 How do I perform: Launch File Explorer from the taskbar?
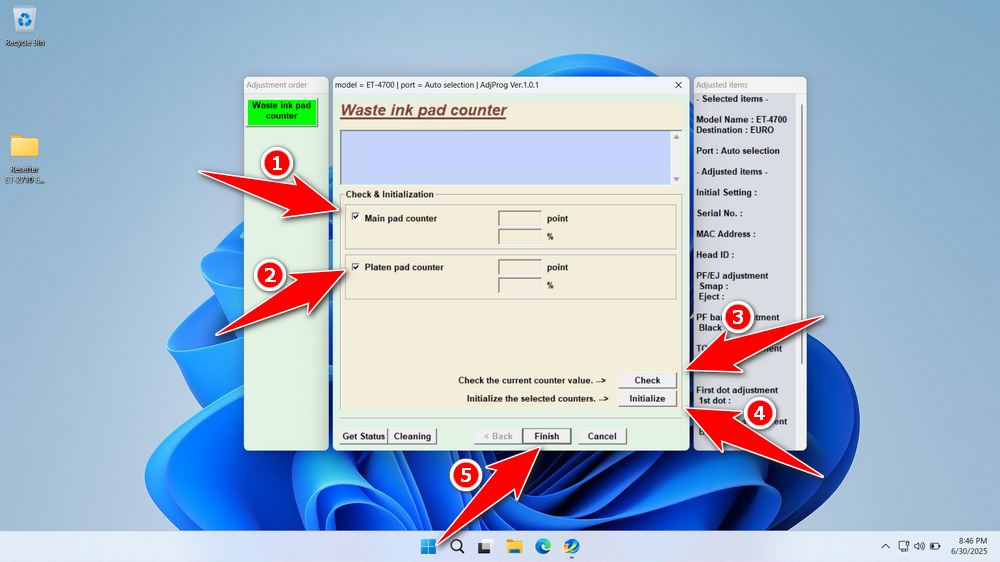click(x=514, y=547)
